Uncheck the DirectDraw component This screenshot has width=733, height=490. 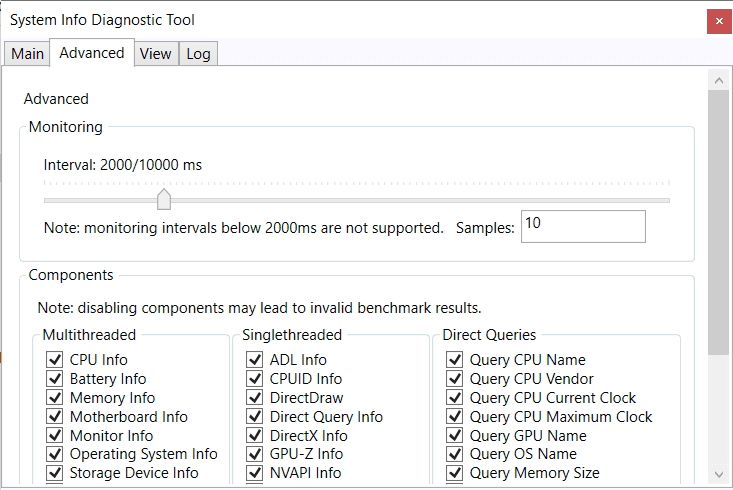[x=254, y=398]
